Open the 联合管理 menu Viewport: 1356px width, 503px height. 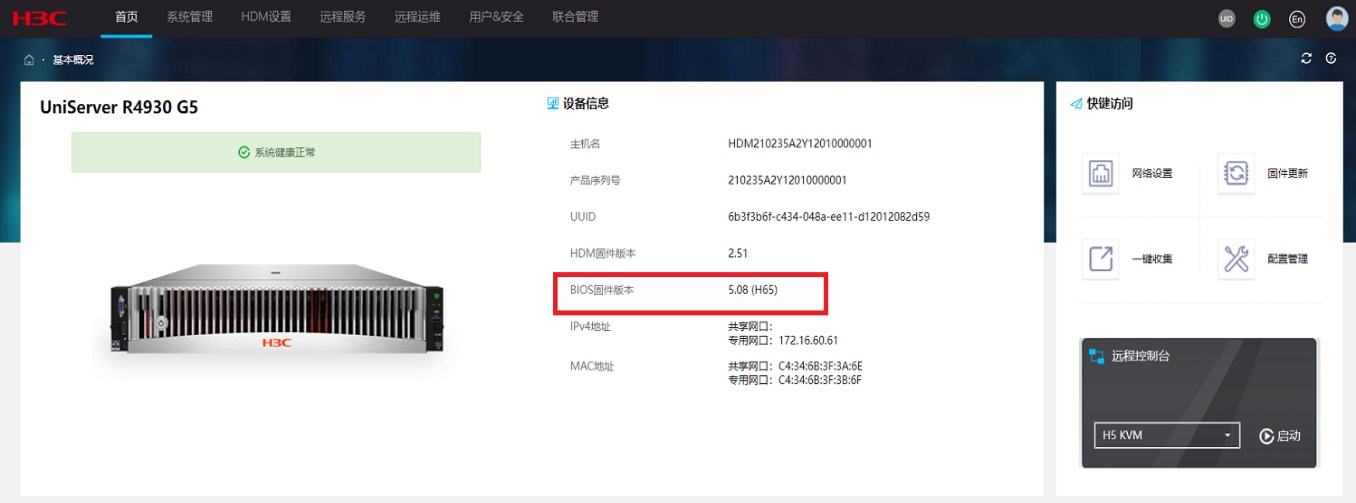click(575, 17)
